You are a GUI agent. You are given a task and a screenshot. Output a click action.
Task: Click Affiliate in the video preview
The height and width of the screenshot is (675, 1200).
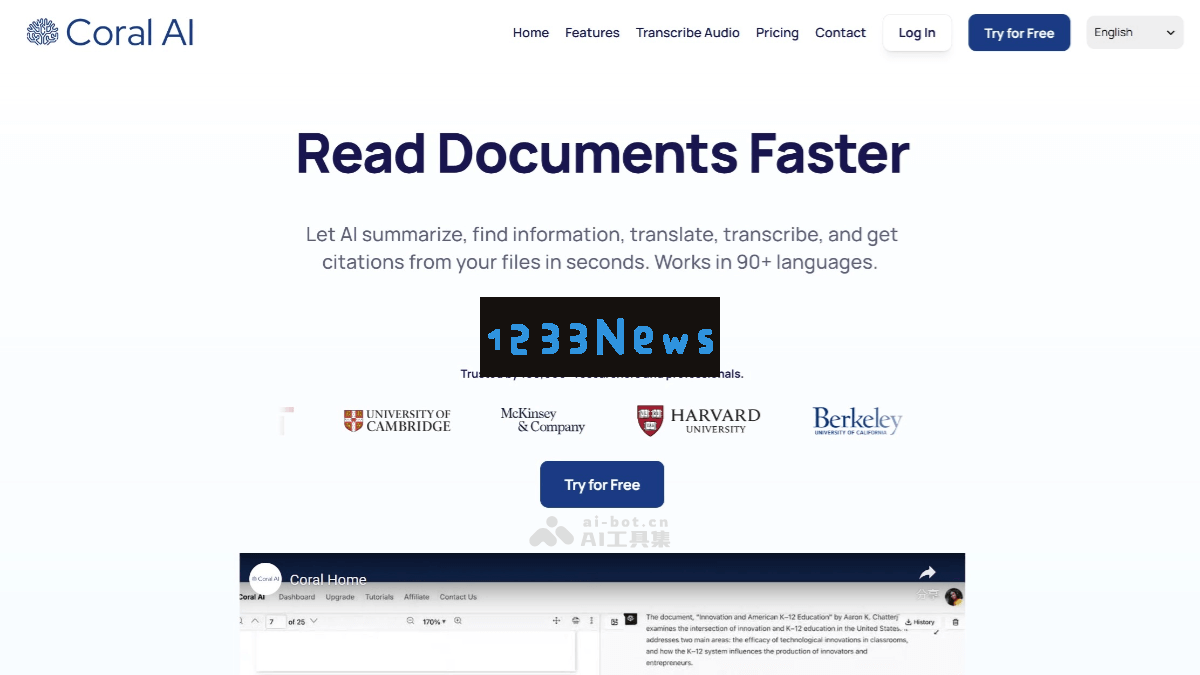click(416, 597)
